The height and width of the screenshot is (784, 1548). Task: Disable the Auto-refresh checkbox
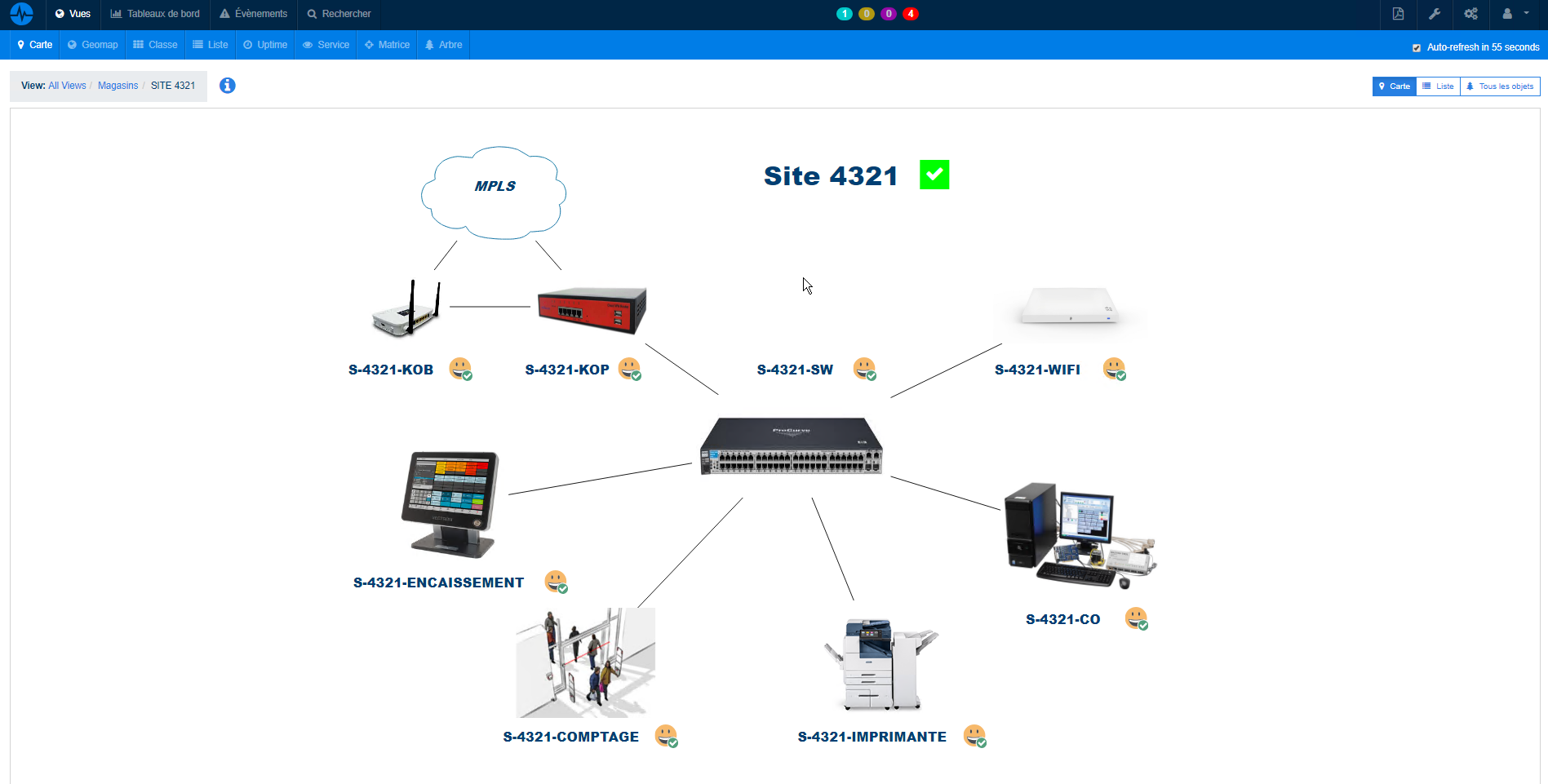coord(1417,47)
